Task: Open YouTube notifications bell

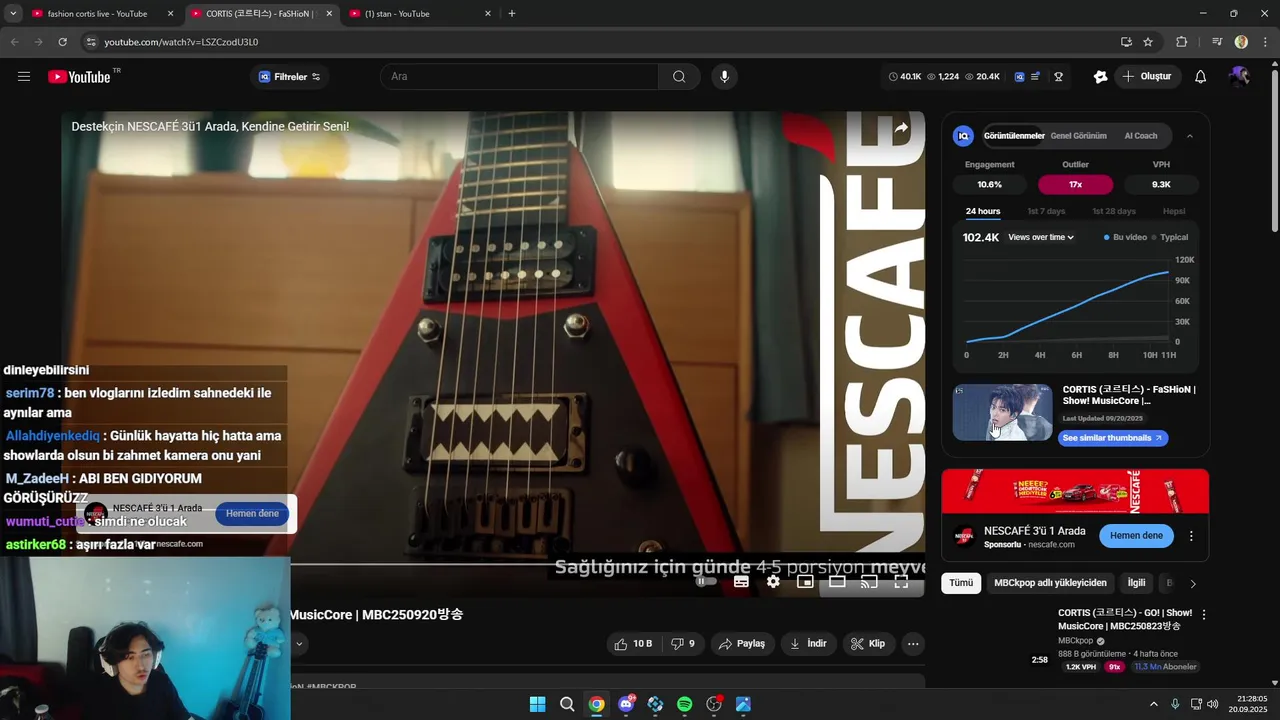Action: (x=1201, y=77)
